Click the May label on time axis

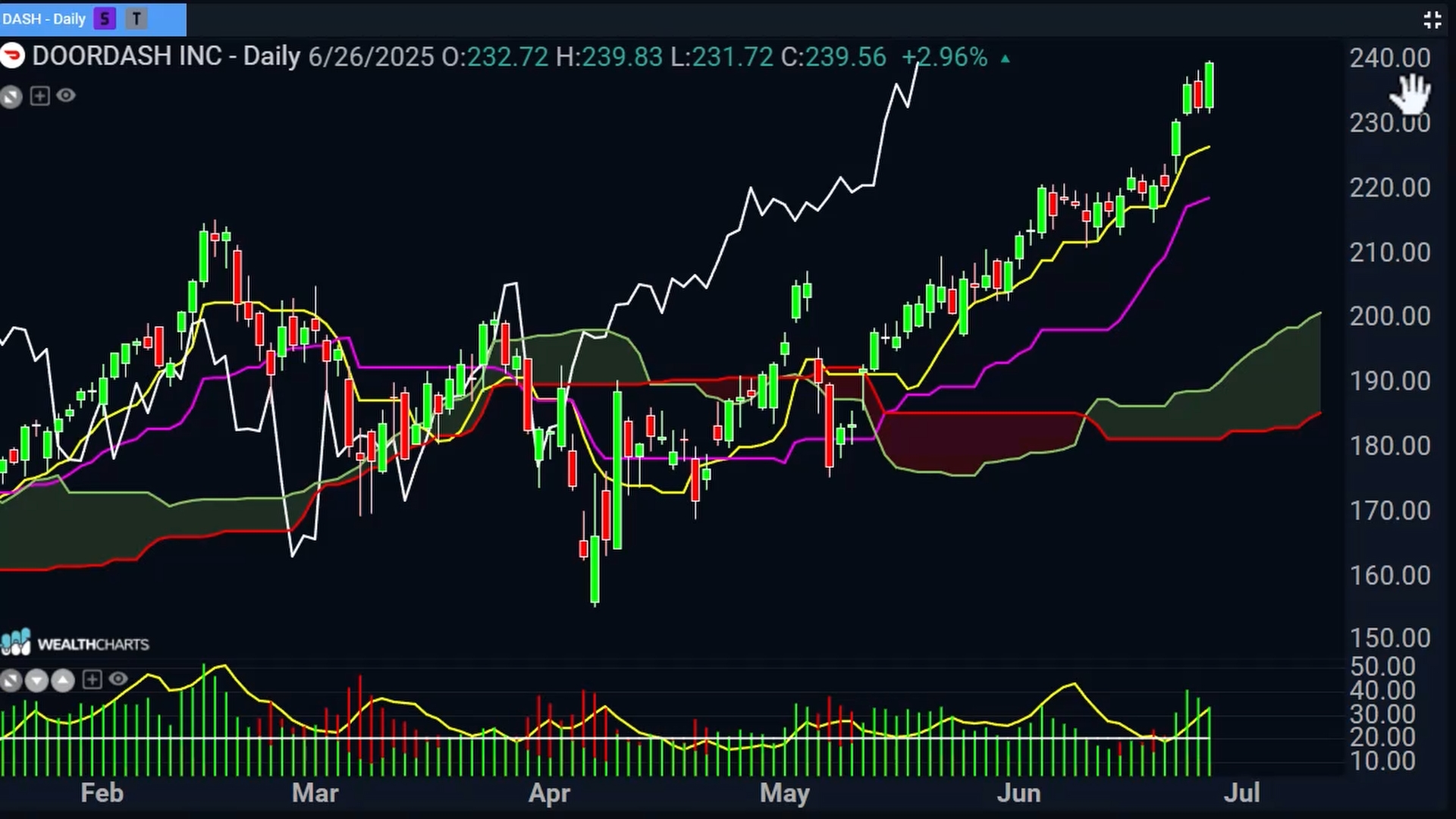coord(785,793)
